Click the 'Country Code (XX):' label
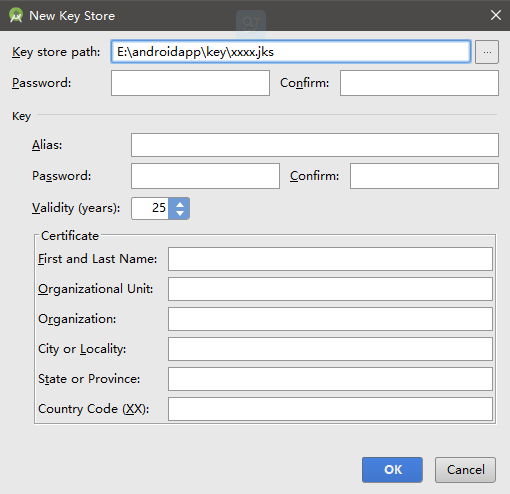510x494 pixels. (x=94, y=409)
